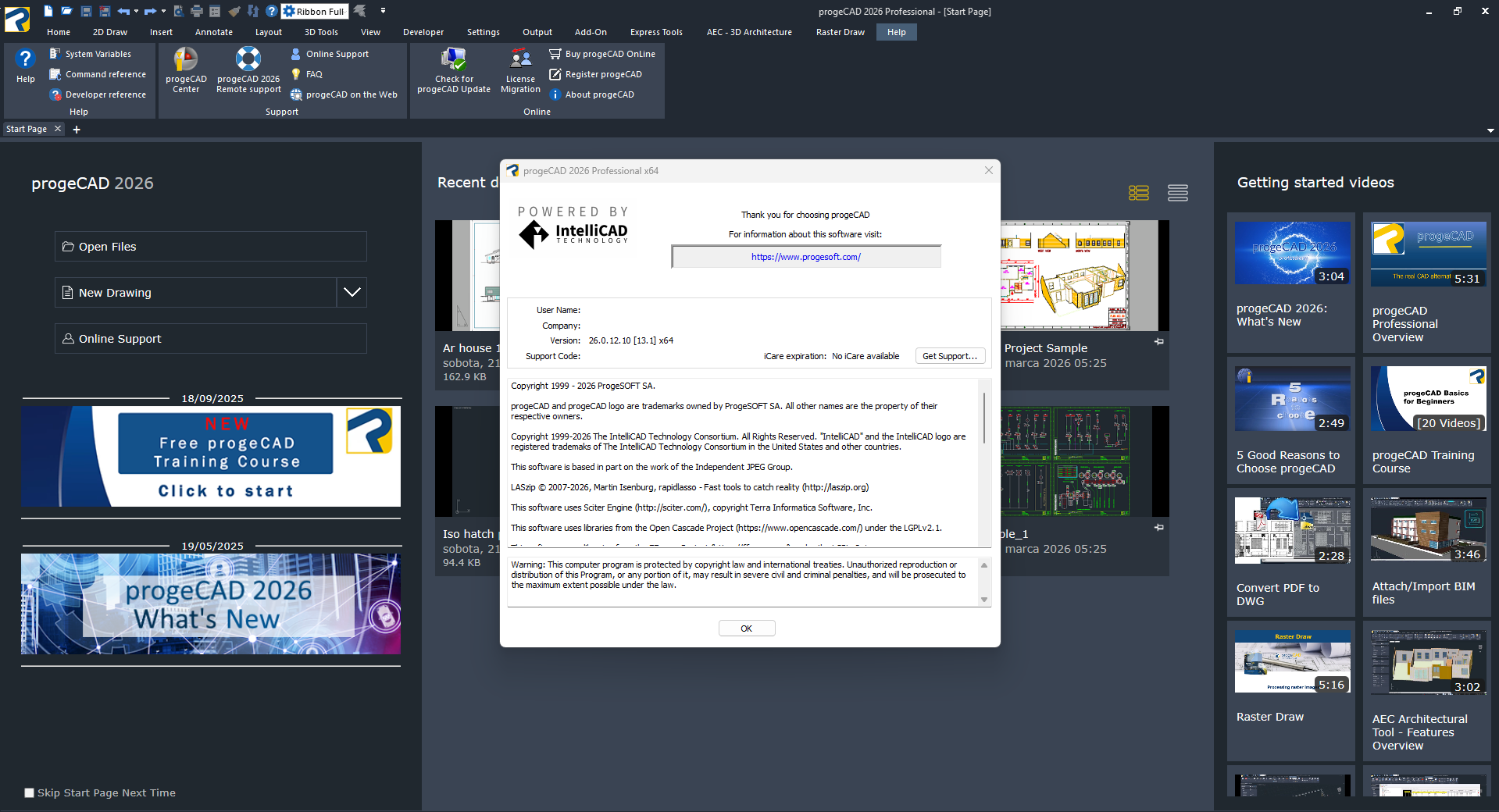This screenshot has height=812, width=1499.
Task: Open the Annotate ribbon tab
Action: point(214,32)
